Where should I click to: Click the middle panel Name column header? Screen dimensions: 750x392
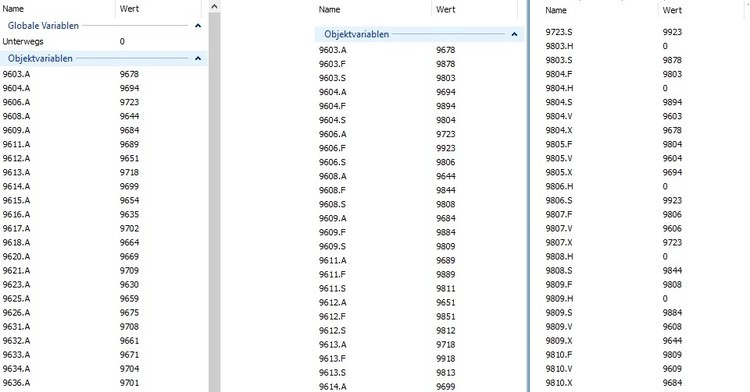[x=373, y=10]
